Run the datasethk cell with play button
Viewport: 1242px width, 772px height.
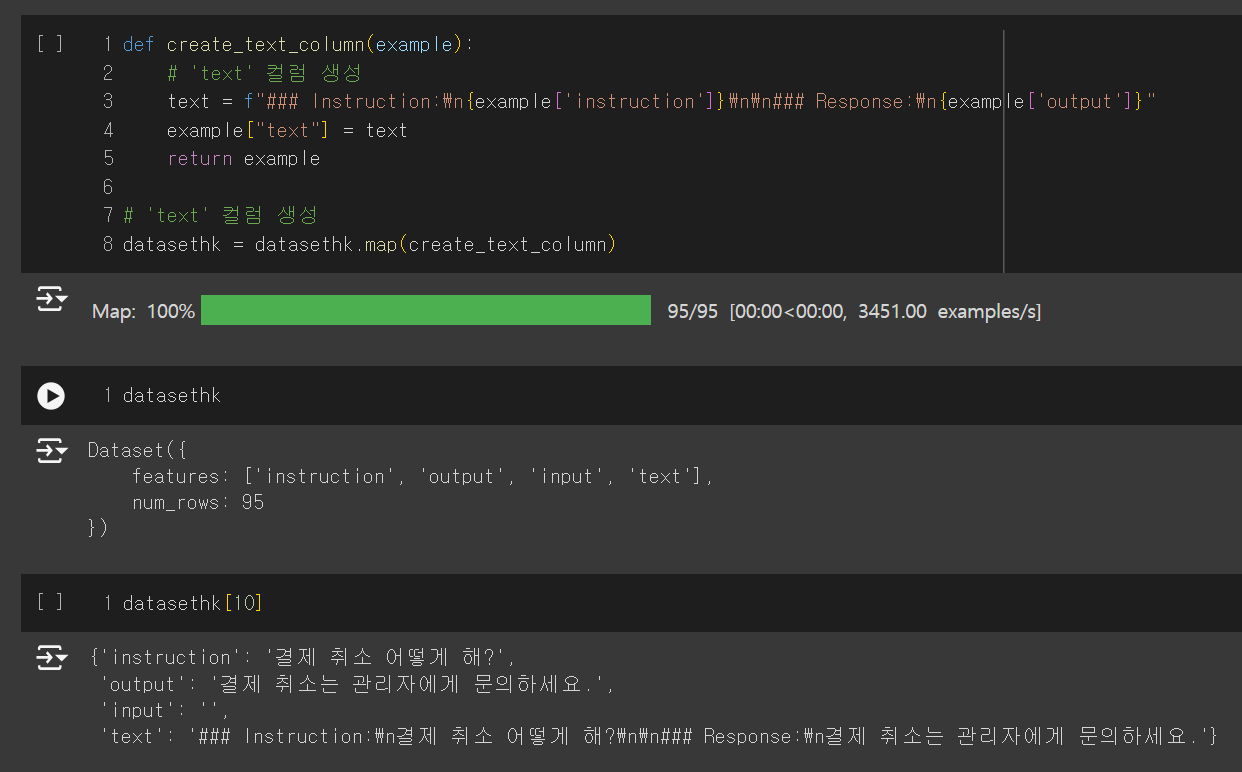coord(51,396)
